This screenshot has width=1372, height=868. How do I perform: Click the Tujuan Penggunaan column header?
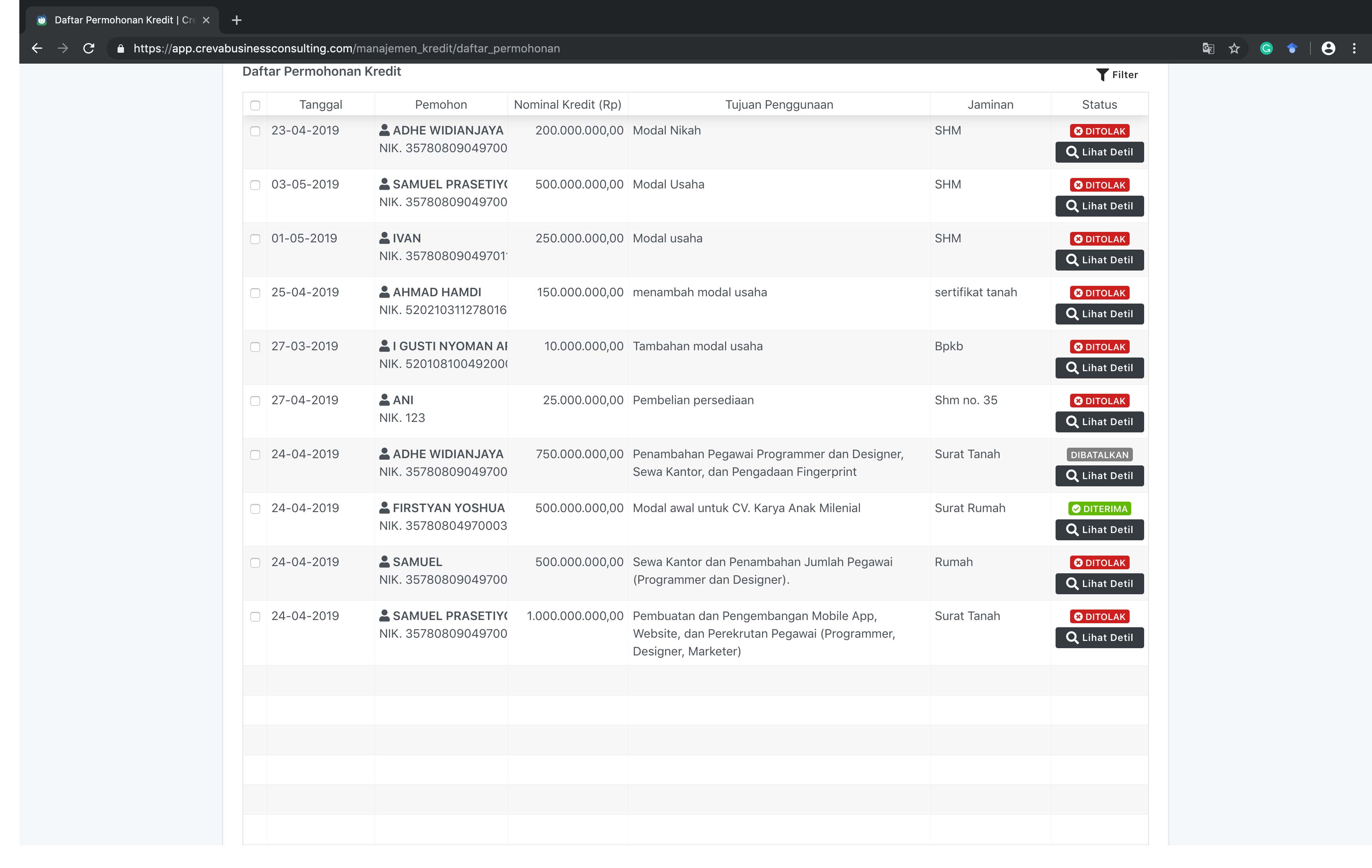(x=779, y=105)
